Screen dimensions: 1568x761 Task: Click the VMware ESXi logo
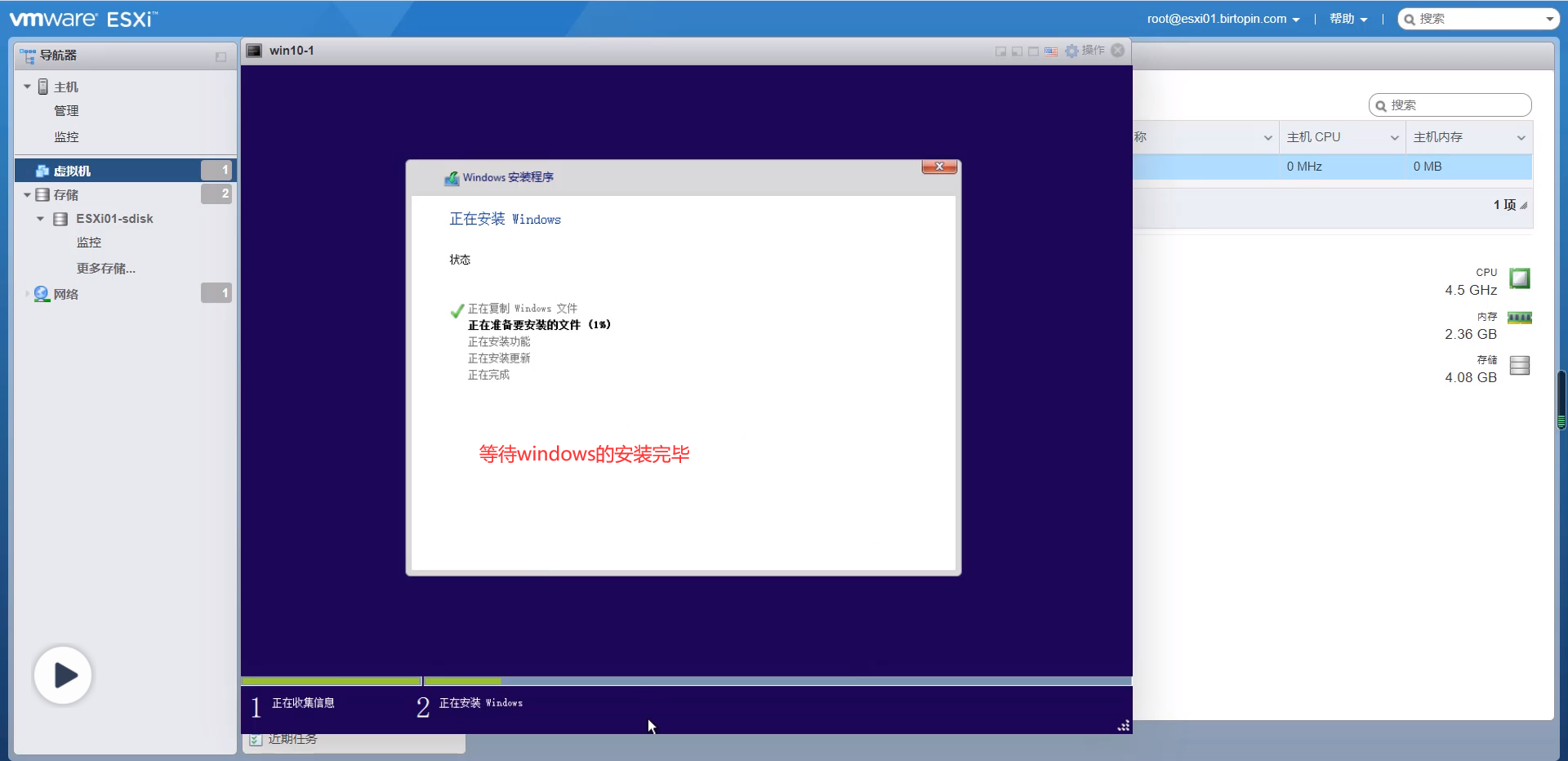pyautogui.click(x=83, y=19)
